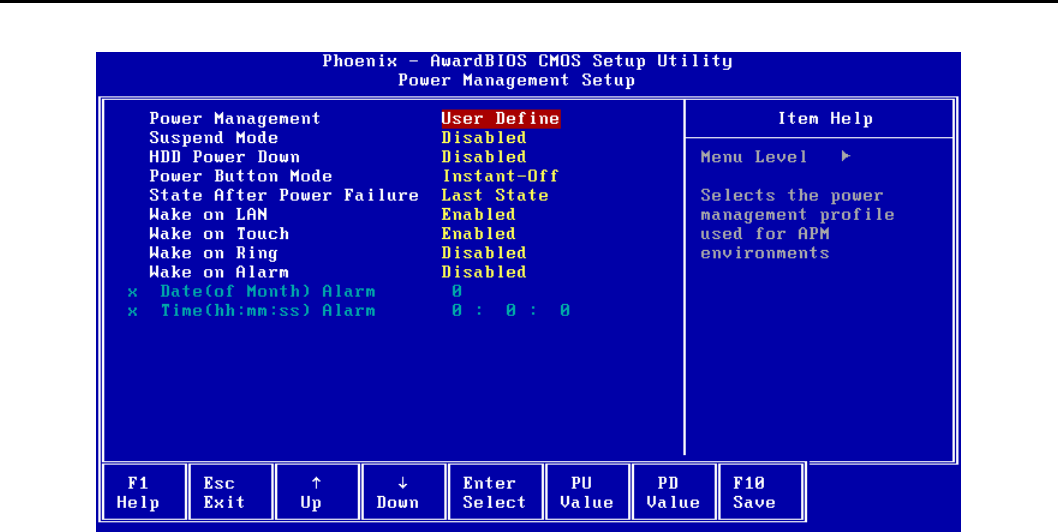Click the Down arrow key box
The height and width of the screenshot is (532, 1058).
pyautogui.click(x=403, y=492)
